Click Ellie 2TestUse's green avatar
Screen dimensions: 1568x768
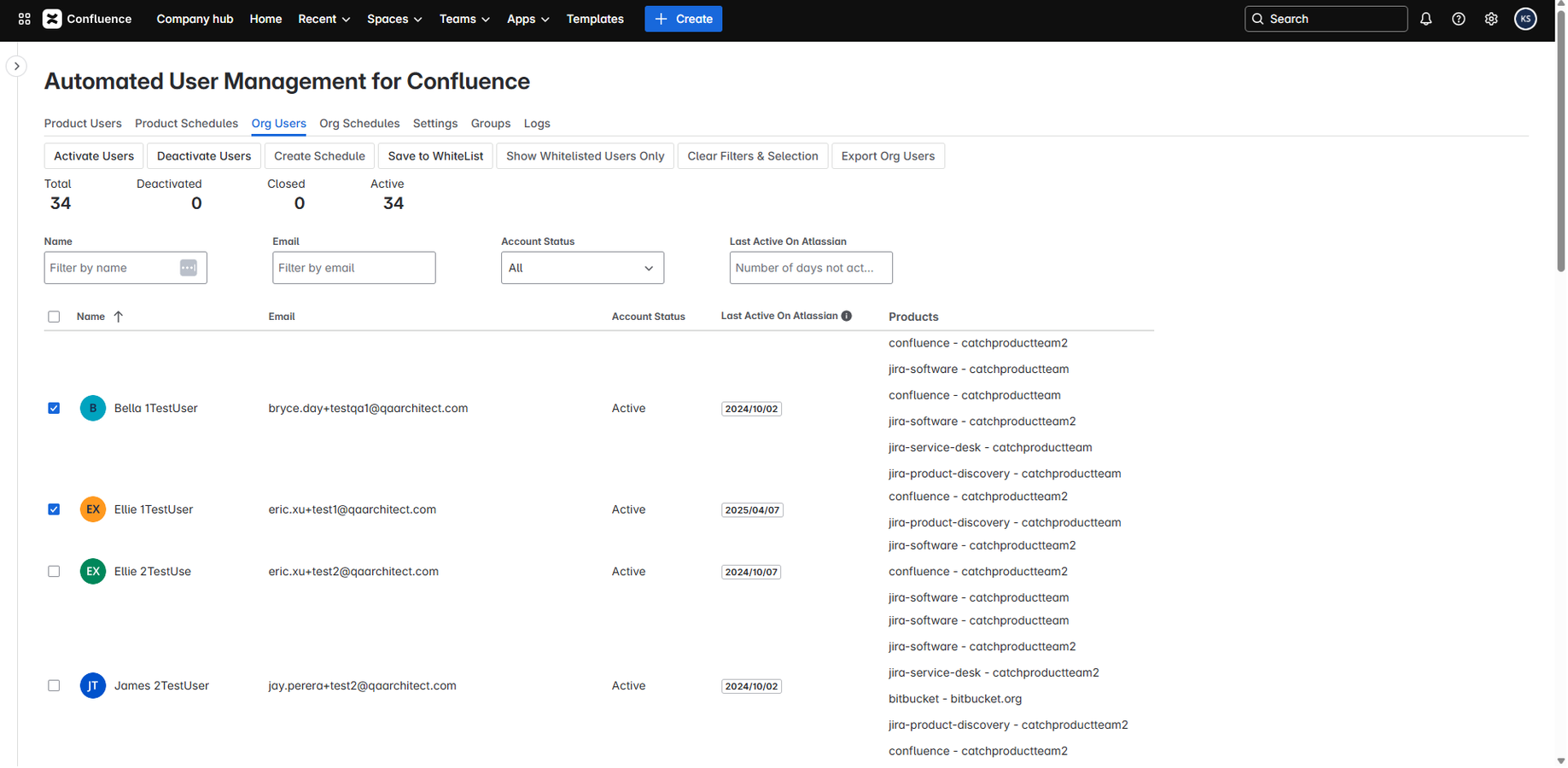93,572
